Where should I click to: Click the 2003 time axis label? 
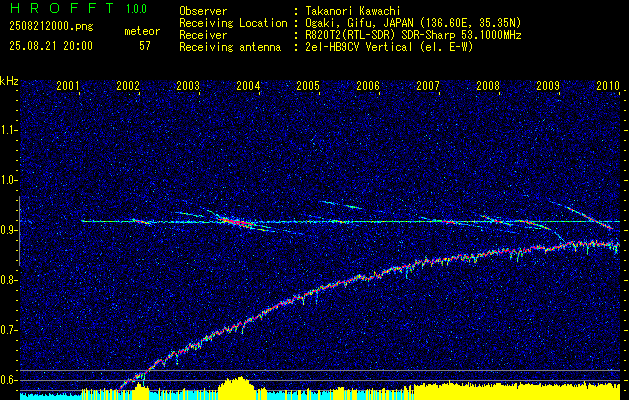coord(188,85)
